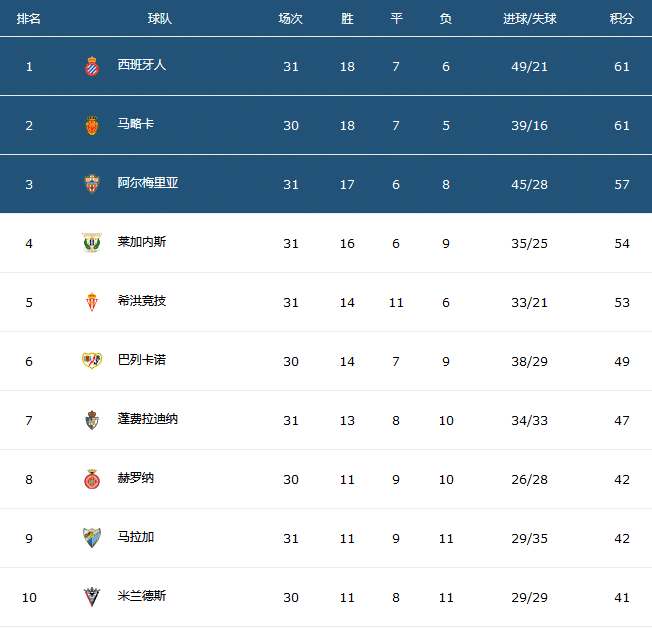The image size is (652, 629).
Task: Click the 进球/失球 column header
Action: 528,18
